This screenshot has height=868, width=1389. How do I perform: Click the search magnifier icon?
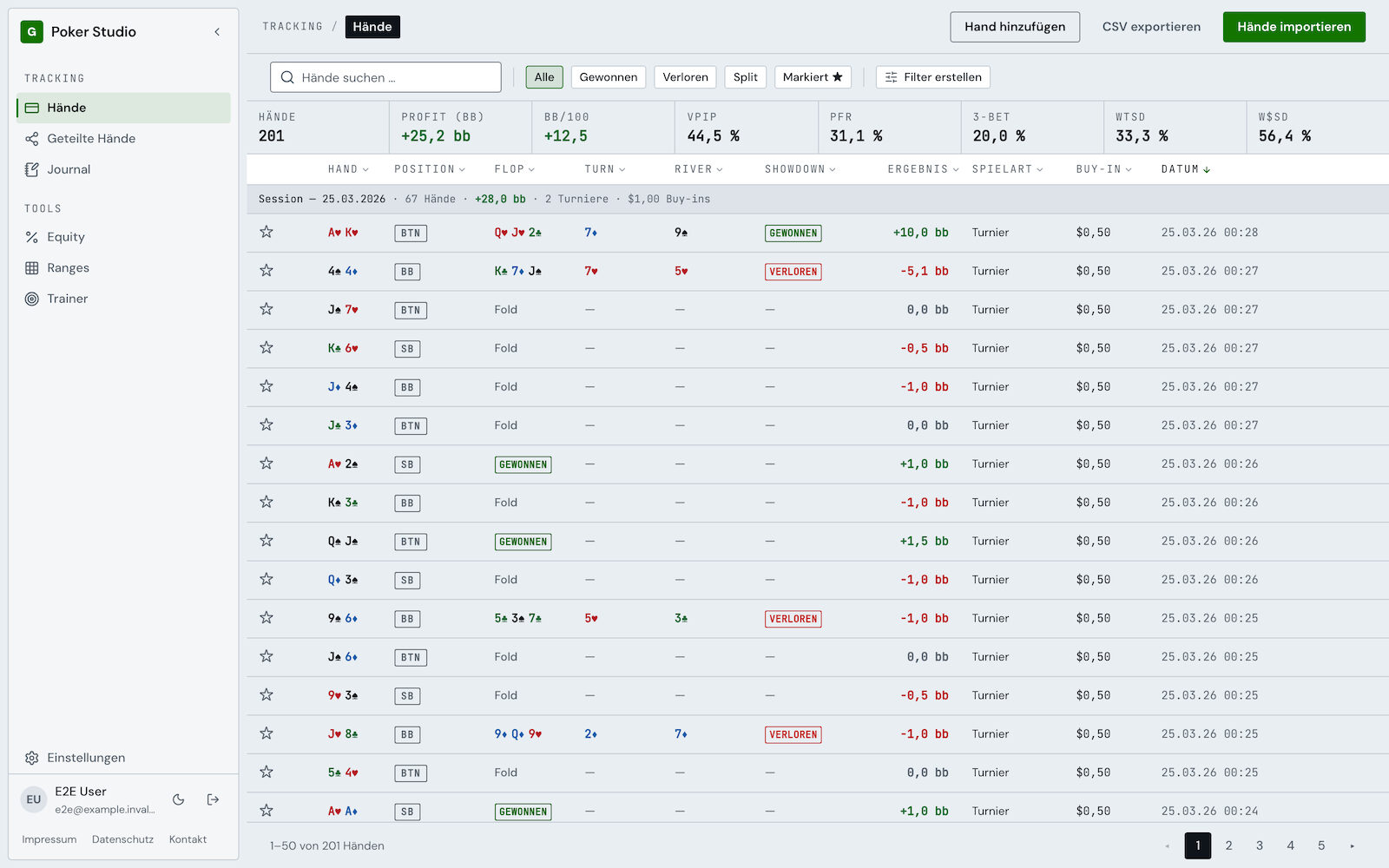coord(287,77)
